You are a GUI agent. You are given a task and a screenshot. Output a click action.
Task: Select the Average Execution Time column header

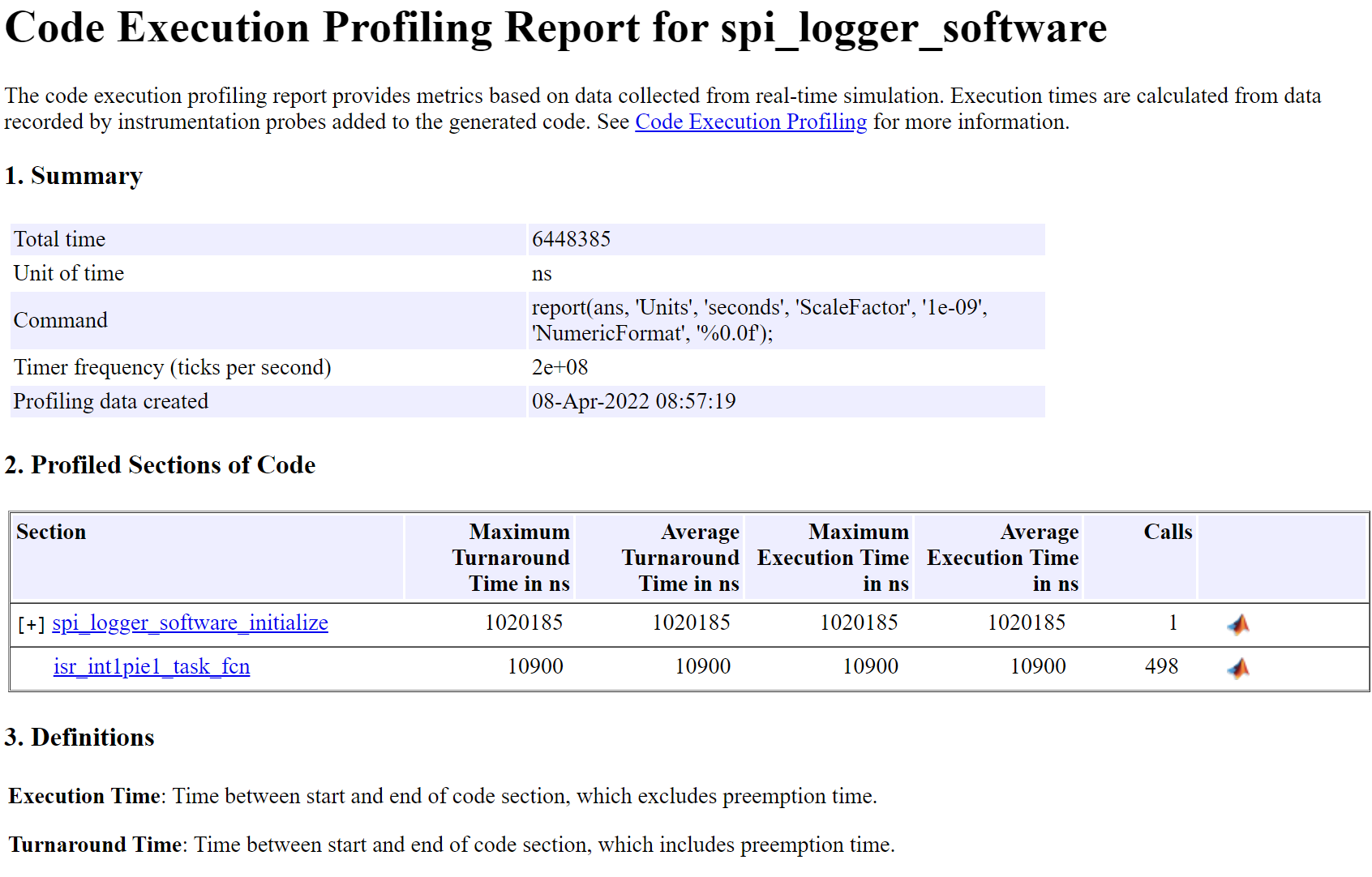click(x=1002, y=558)
